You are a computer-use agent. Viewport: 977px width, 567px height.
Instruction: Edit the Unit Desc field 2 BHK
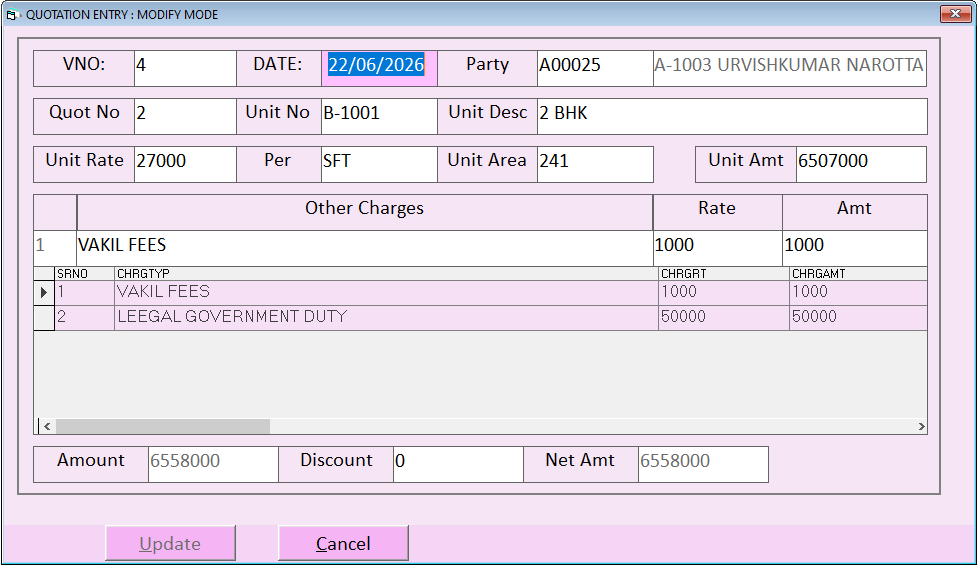732,116
